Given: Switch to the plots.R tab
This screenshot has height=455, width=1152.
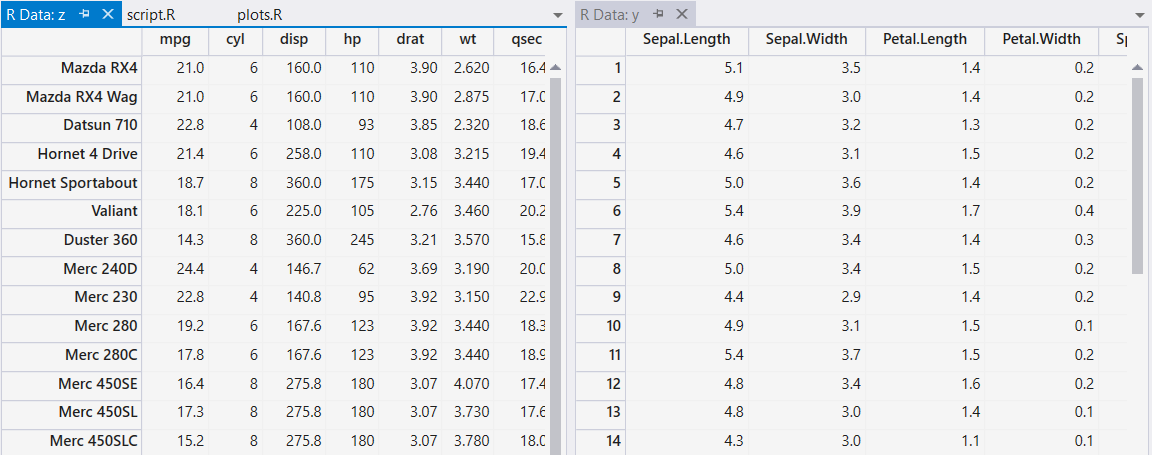Looking at the screenshot, I should coord(260,15).
